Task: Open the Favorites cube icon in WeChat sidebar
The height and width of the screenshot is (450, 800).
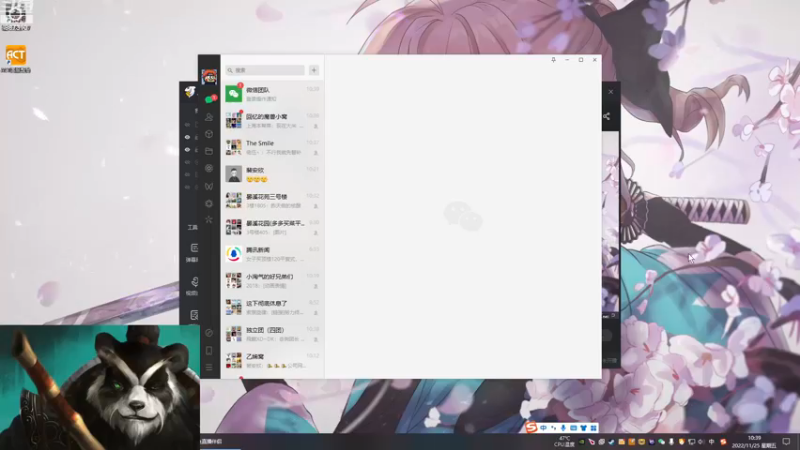Action: 209,134
